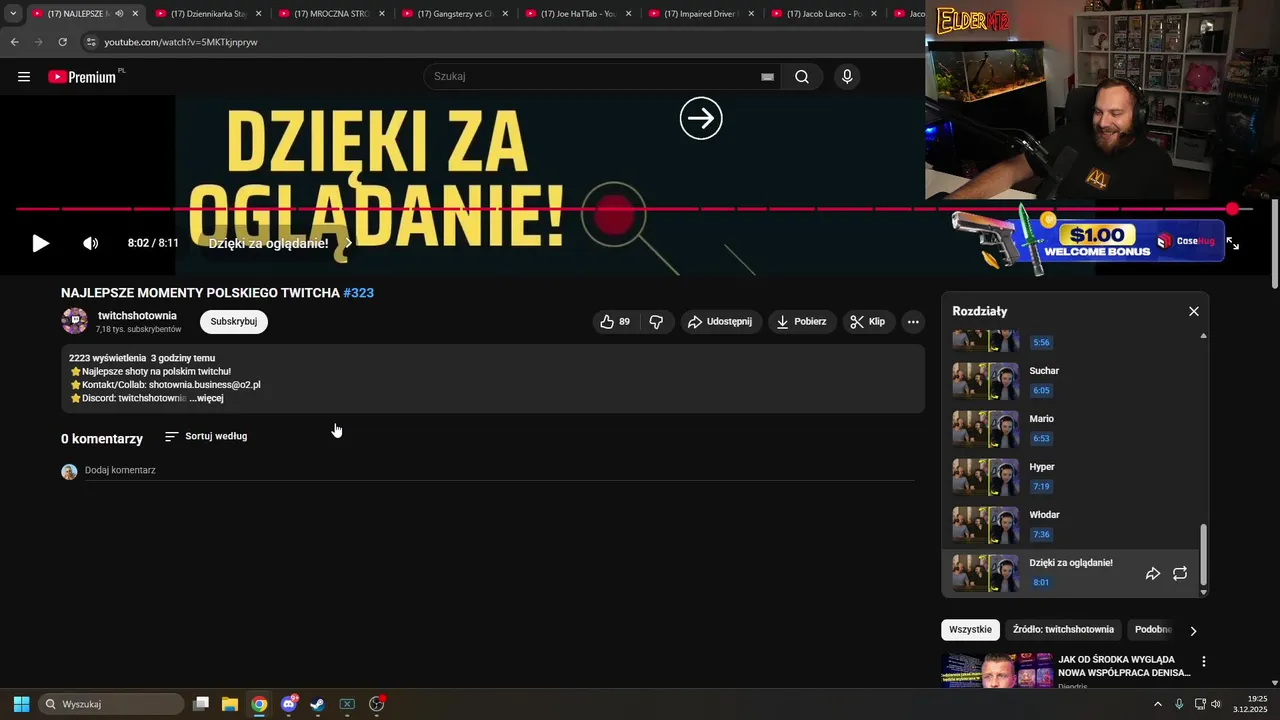Viewport: 1280px width, 720px height.
Task: Close the 'Jacob Lanco' browser tab
Action: [874, 14]
